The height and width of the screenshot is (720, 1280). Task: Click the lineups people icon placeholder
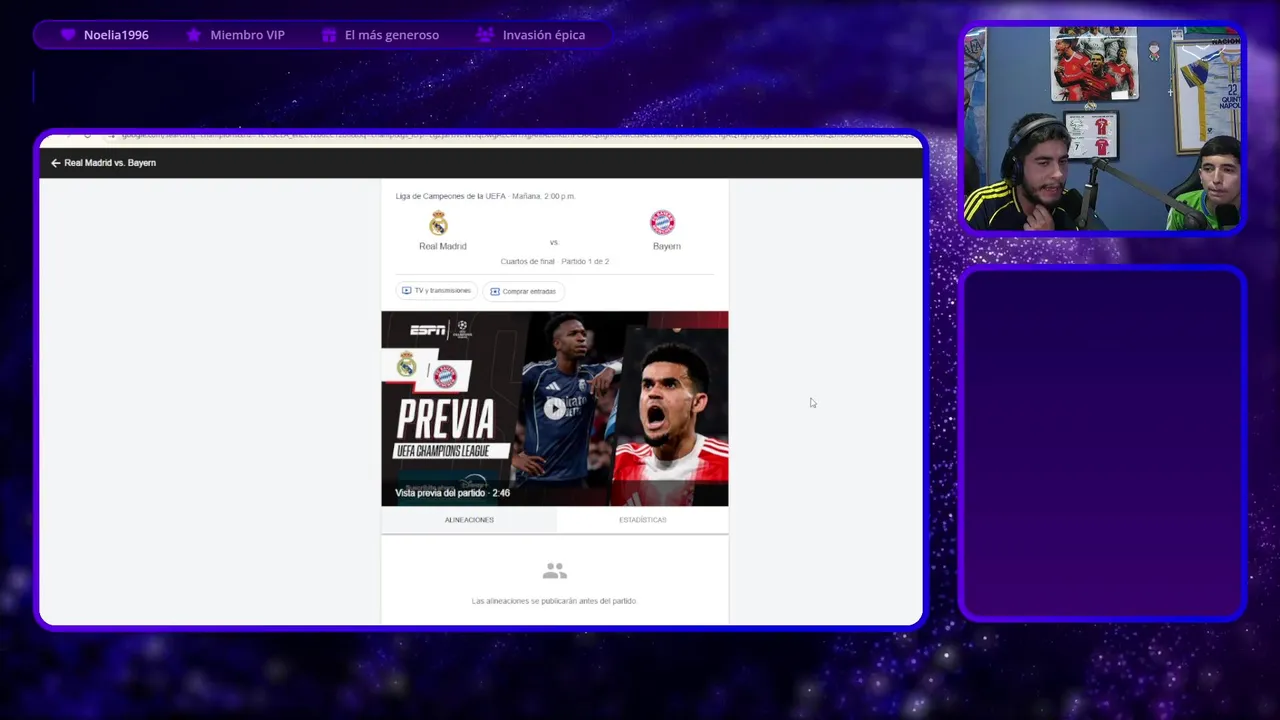[x=554, y=571]
